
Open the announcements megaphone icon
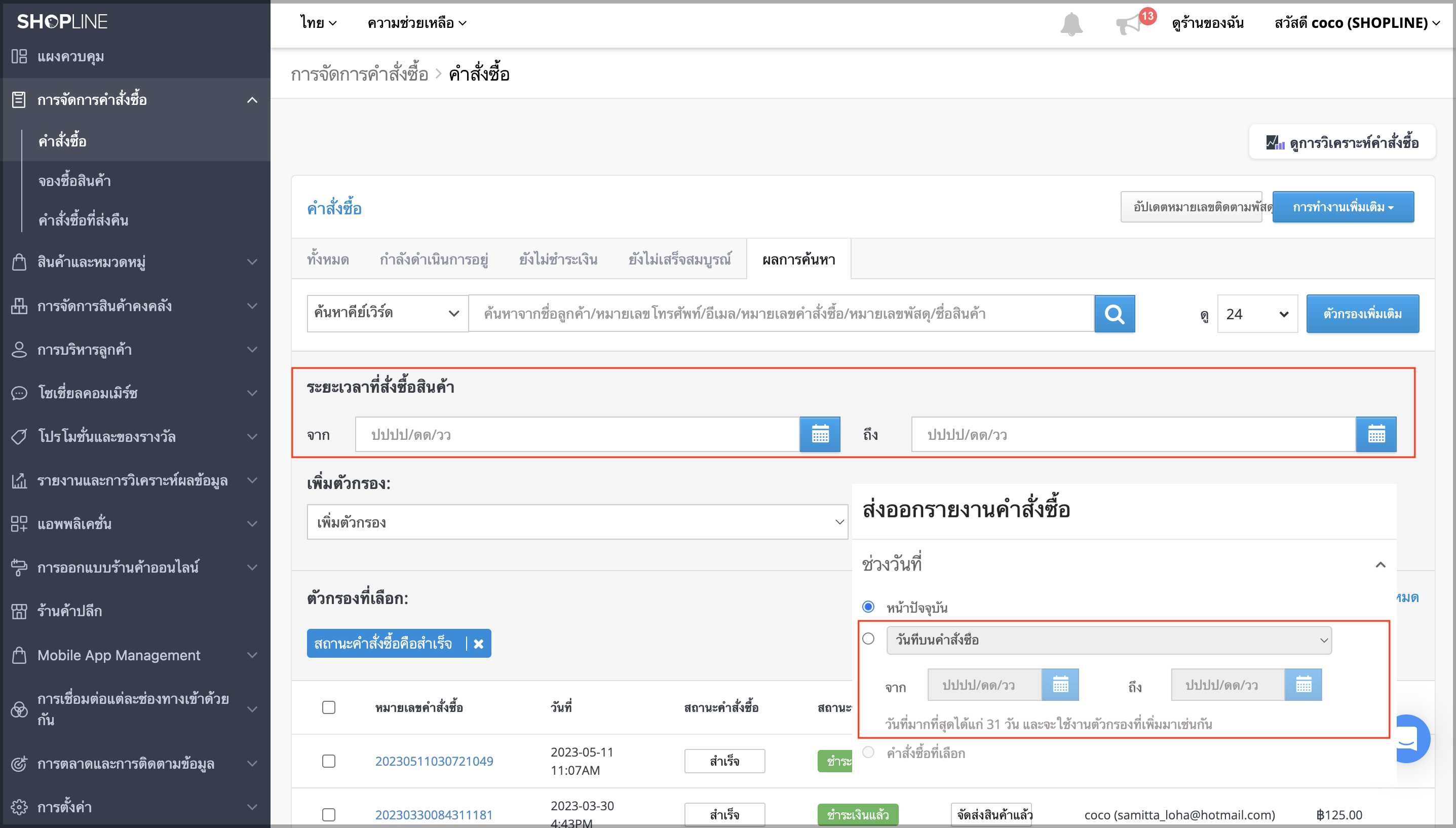point(1129,24)
